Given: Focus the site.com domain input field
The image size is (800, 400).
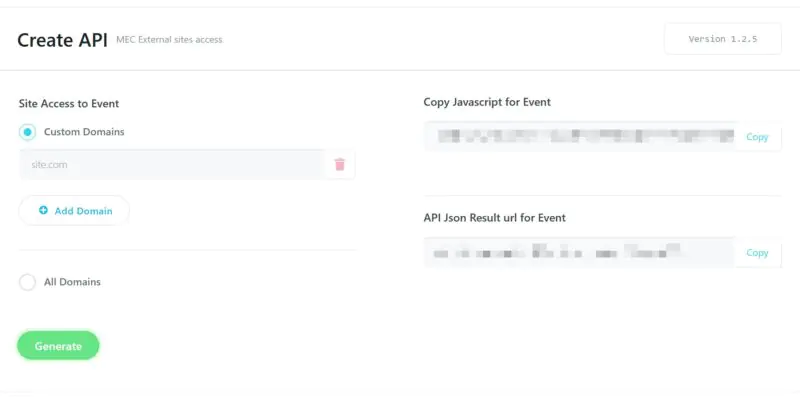Looking at the screenshot, I should click(x=170, y=165).
